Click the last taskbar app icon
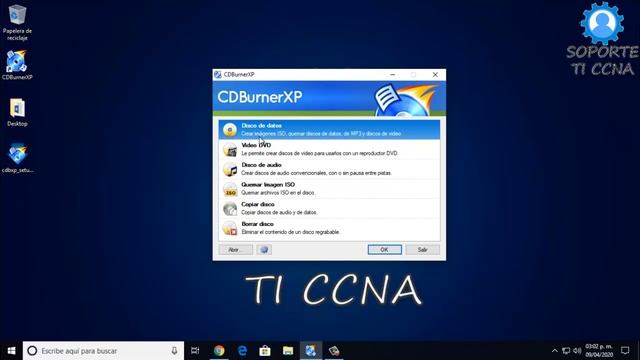The width and height of the screenshot is (640, 360). point(334,351)
